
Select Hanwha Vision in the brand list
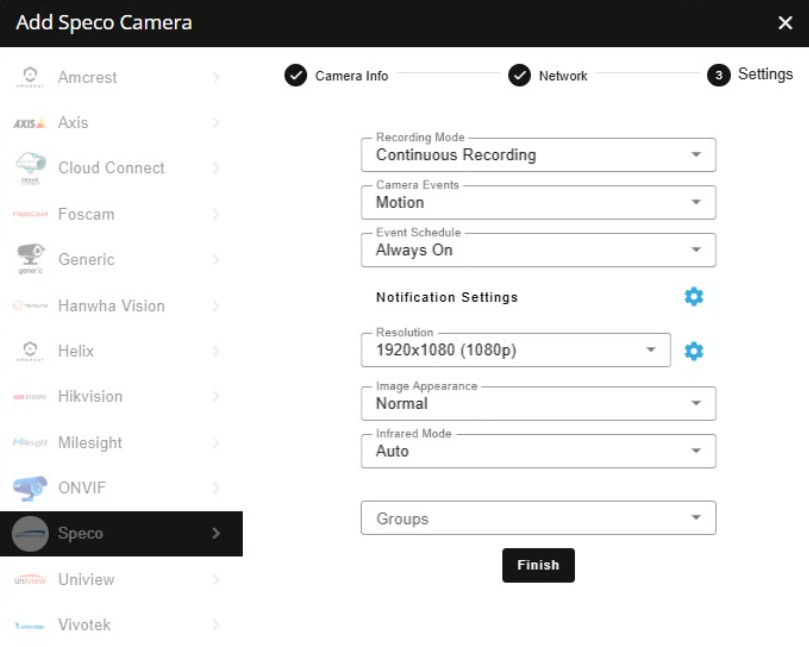(x=121, y=305)
